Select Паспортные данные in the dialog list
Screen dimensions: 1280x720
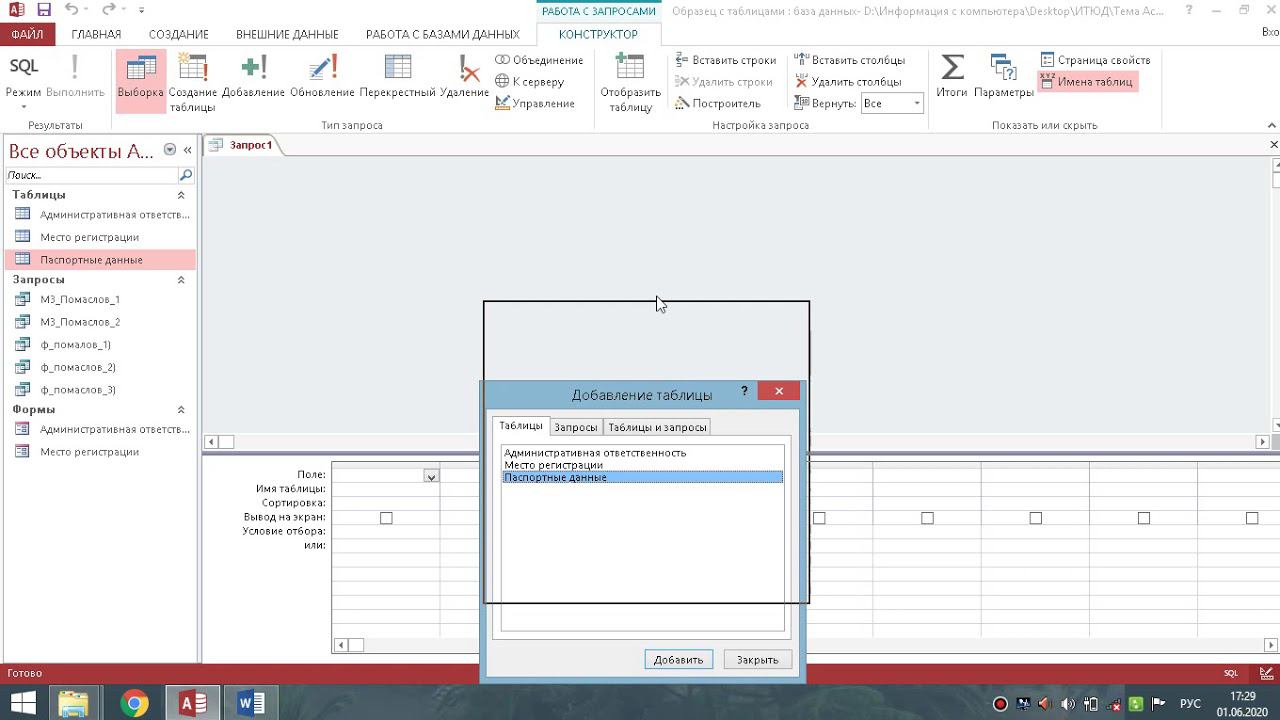pyautogui.click(x=642, y=477)
